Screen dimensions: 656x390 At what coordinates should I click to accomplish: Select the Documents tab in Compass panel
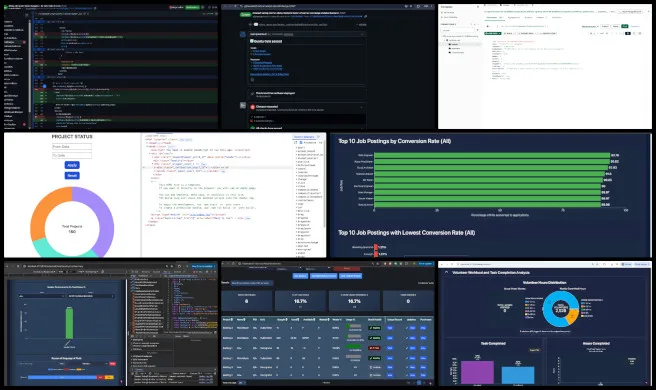point(494,17)
